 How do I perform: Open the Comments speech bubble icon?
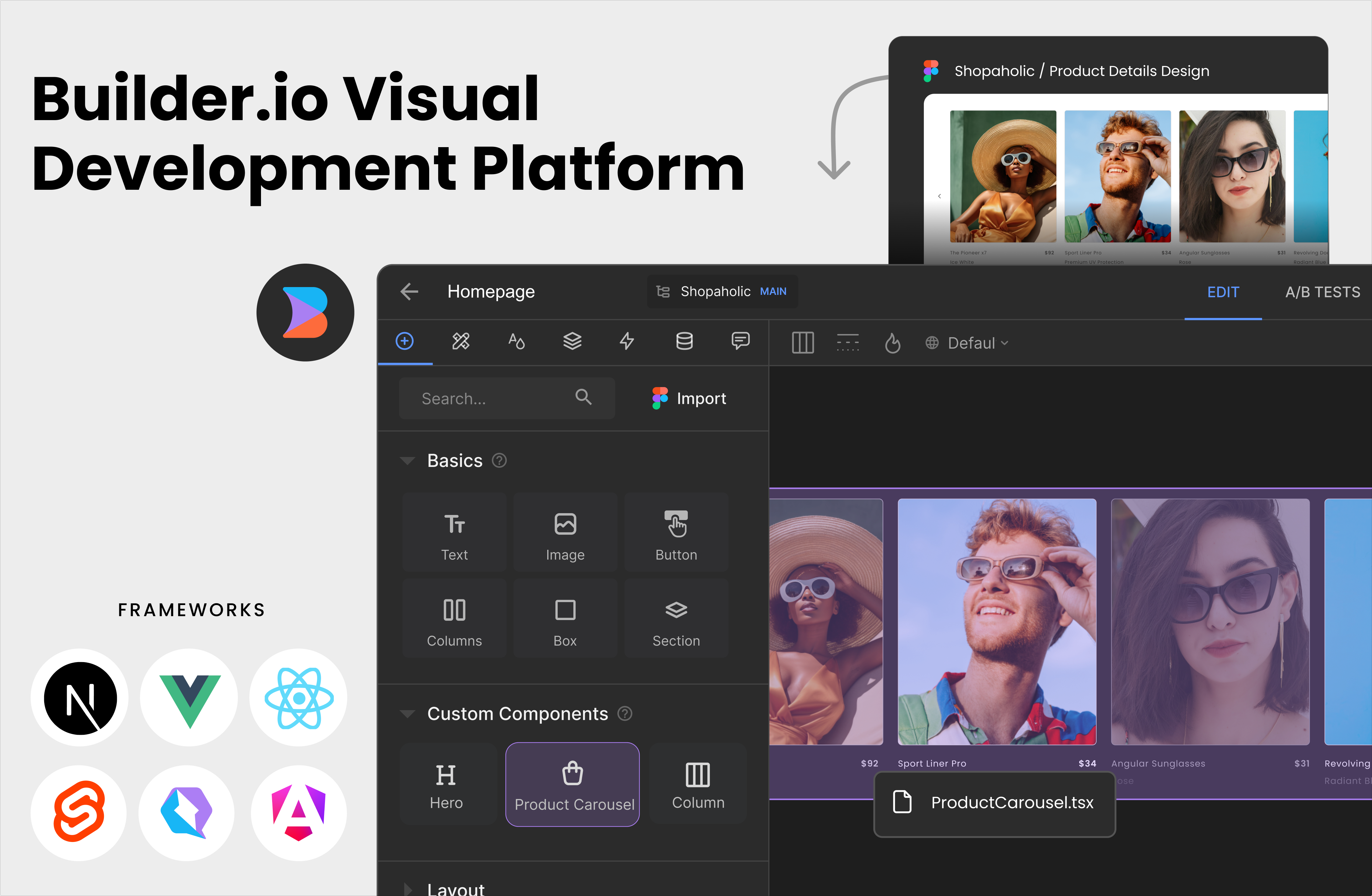[740, 341]
